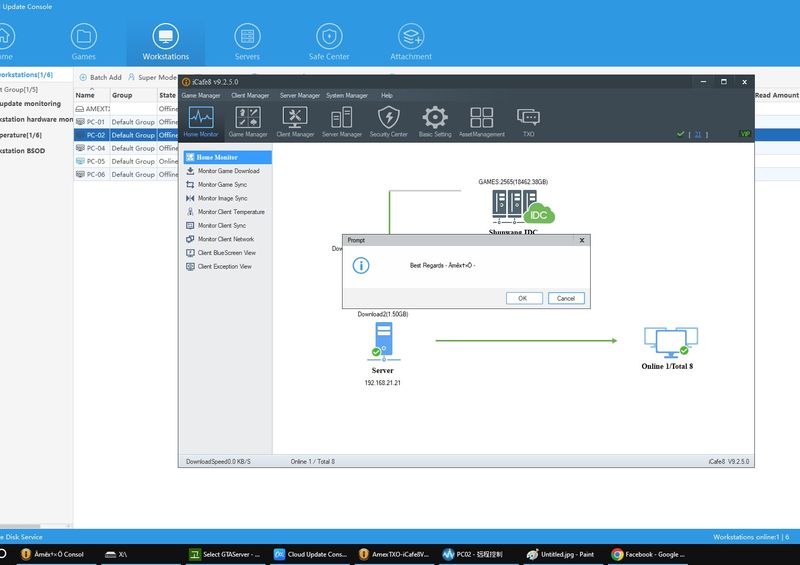This screenshot has width=800, height=565.
Task: Click the VIP badge in iCafe8 toolbar
Action: click(x=745, y=134)
